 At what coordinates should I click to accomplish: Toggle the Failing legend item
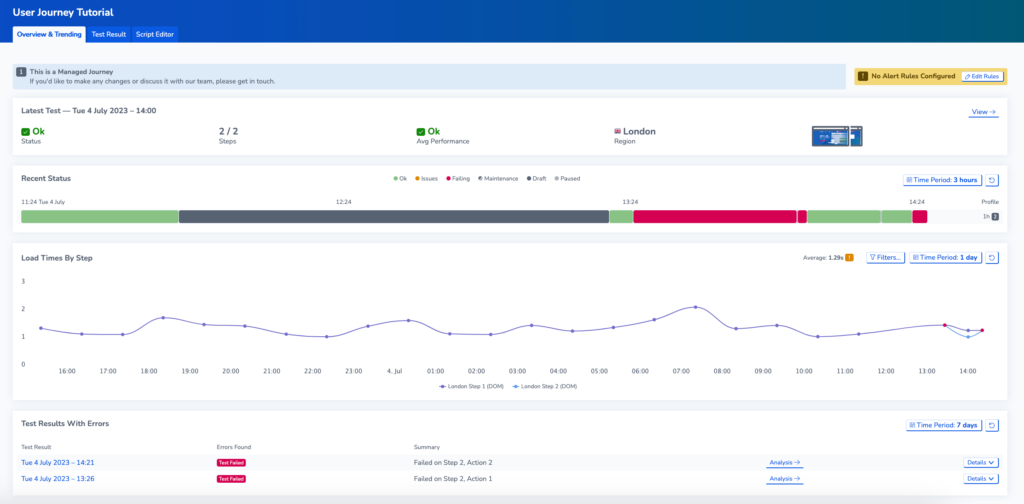[x=458, y=178]
